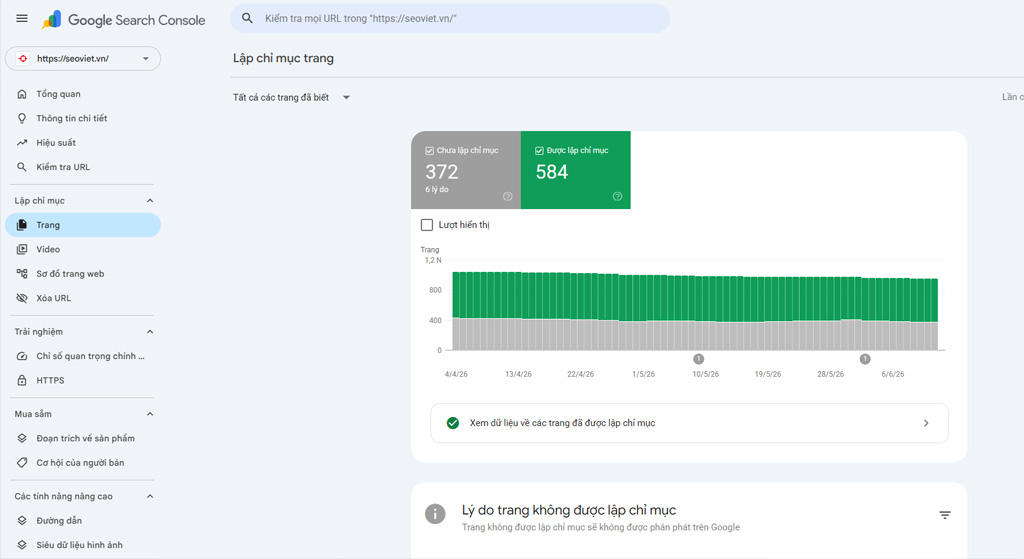
Task: Open Tất cả các trang đã biết filter dropdown
Action: [291, 97]
